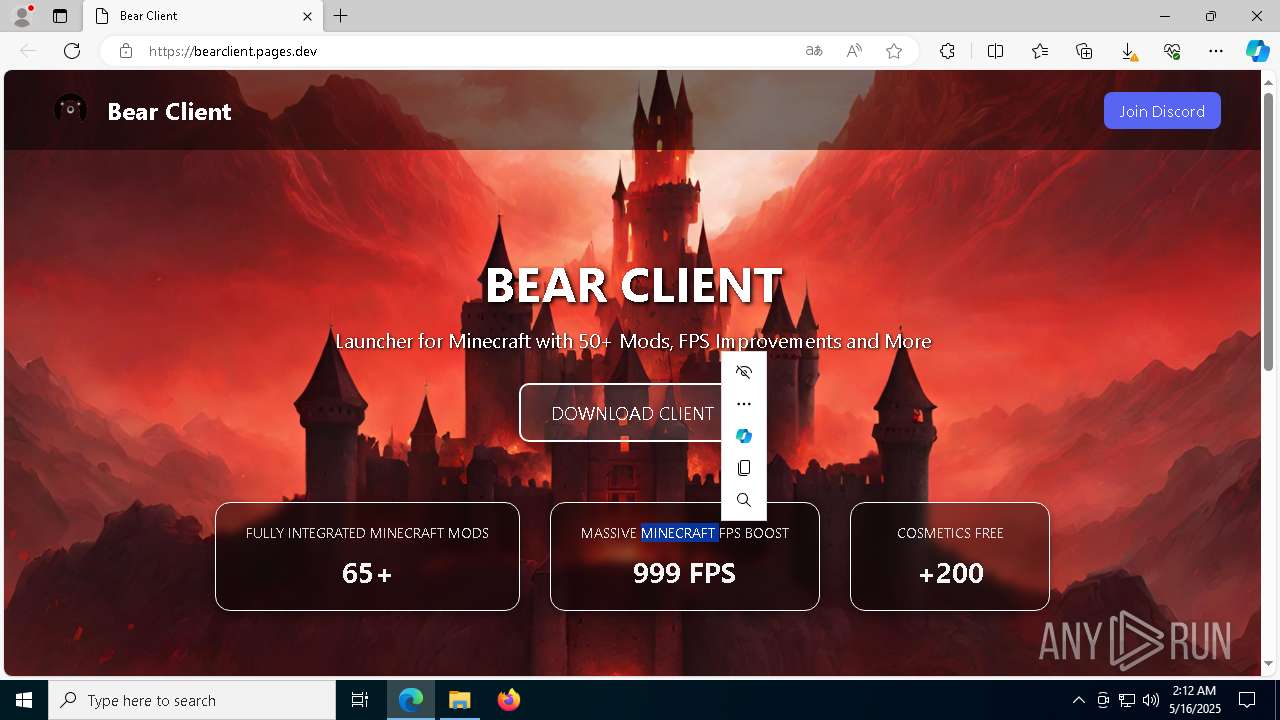The image size is (1280, 720).
Task: Open Microsoft Edge from the taskbar
Action: tap(411, 700)
